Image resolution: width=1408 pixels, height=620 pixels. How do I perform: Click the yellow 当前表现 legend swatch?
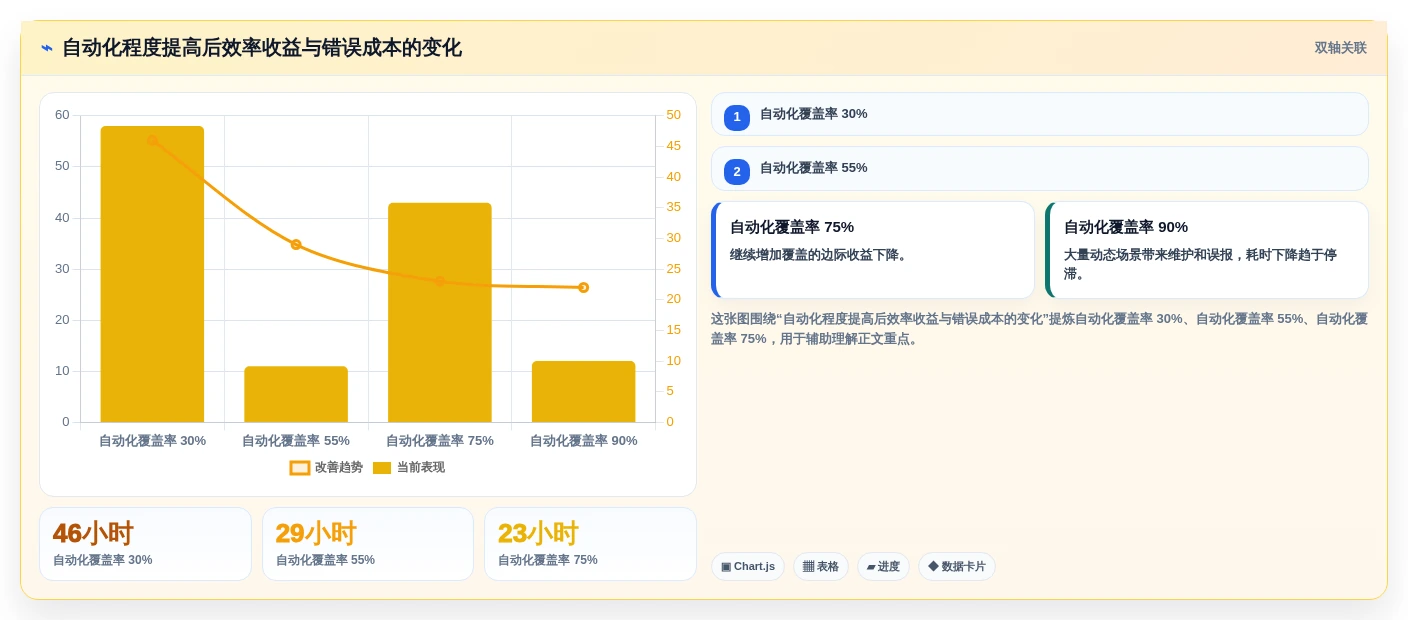coord(382,468)
